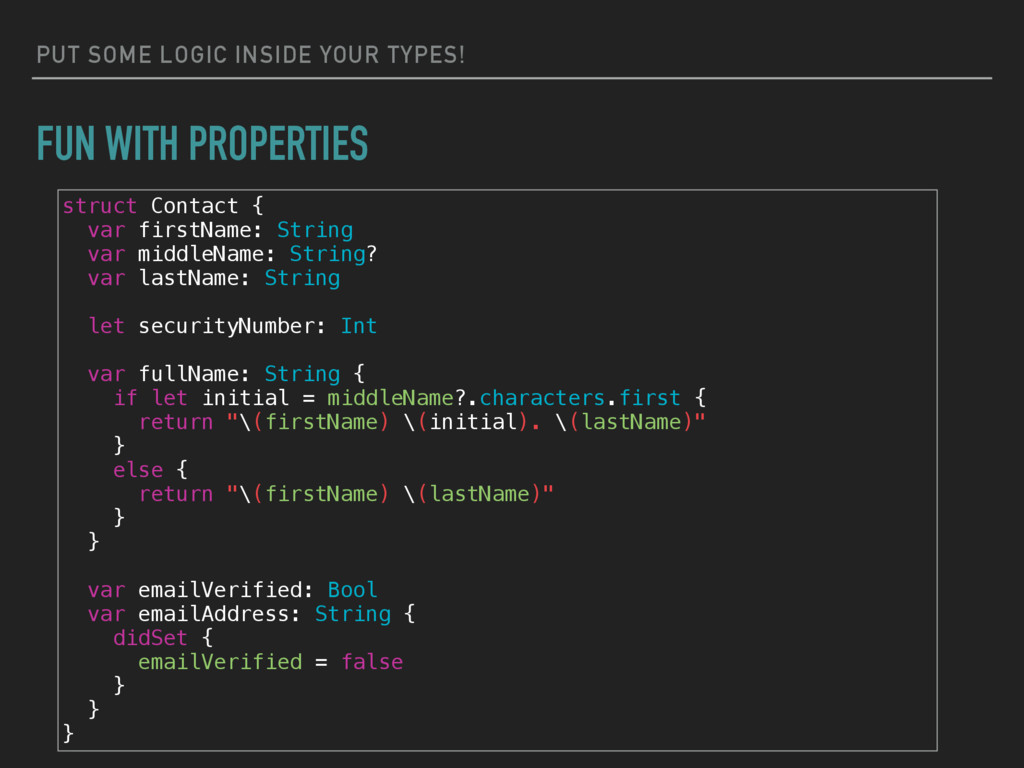Click the optional 'String?' type of middleName

(x=333, y=254)
